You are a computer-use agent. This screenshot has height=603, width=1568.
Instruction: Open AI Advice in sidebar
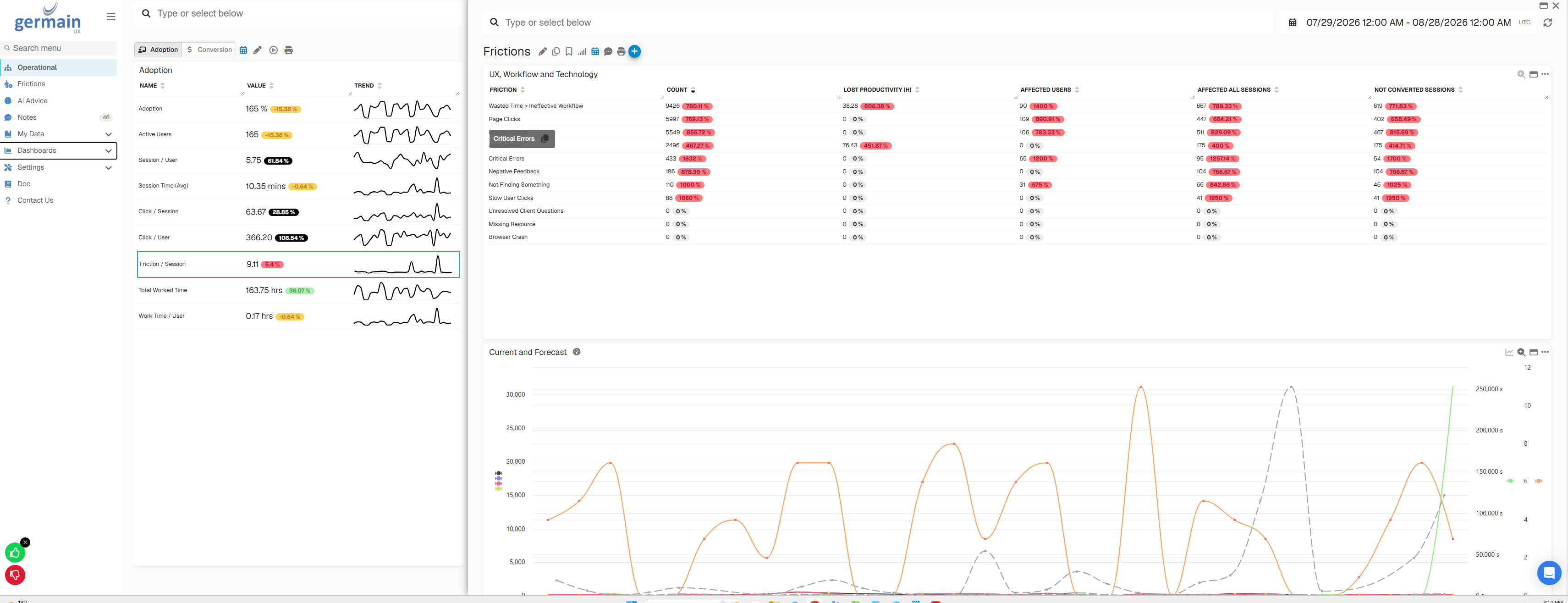pyautogui.click(x=58, y=101)
